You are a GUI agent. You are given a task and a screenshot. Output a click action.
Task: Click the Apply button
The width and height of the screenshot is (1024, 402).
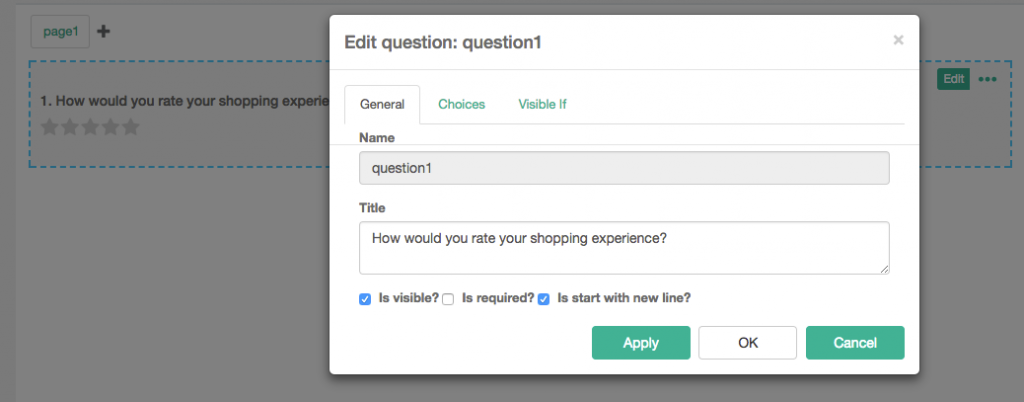(x=641, y=343)
